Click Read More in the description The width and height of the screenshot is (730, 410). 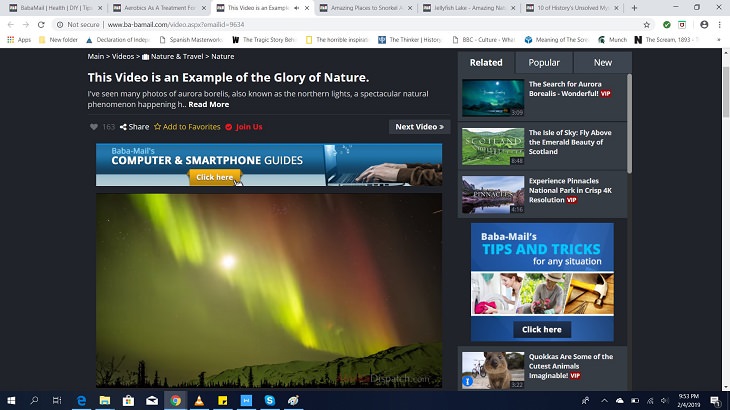(209, 104)
